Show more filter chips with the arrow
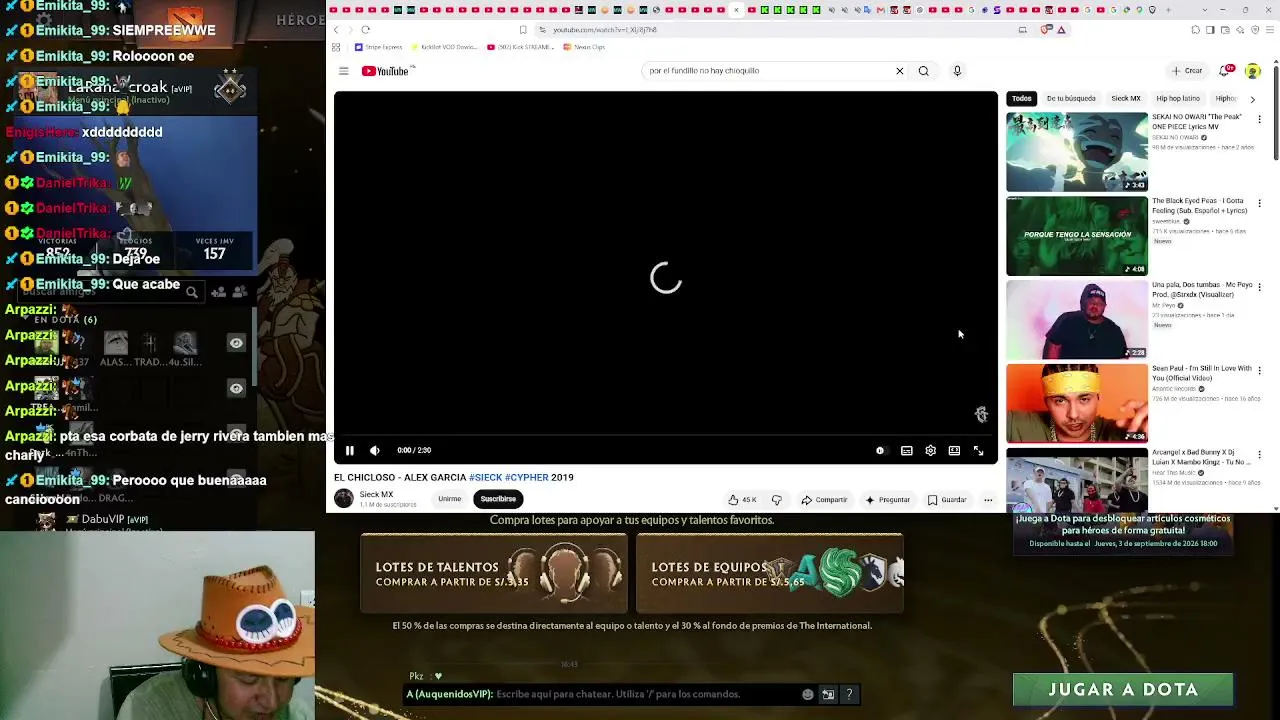Viewport: 1280px width, 720px height. tap(1252, 99)
